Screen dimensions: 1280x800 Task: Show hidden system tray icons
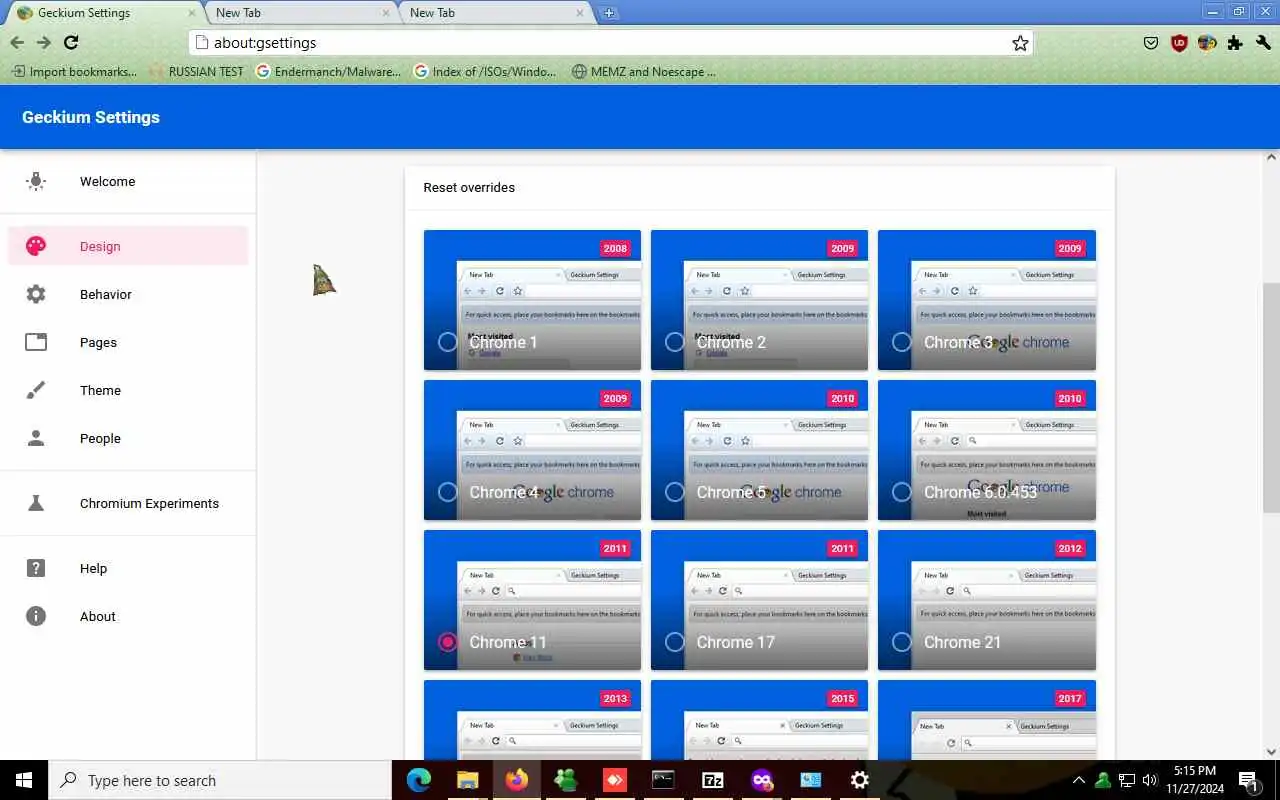tap(1078, 780)
